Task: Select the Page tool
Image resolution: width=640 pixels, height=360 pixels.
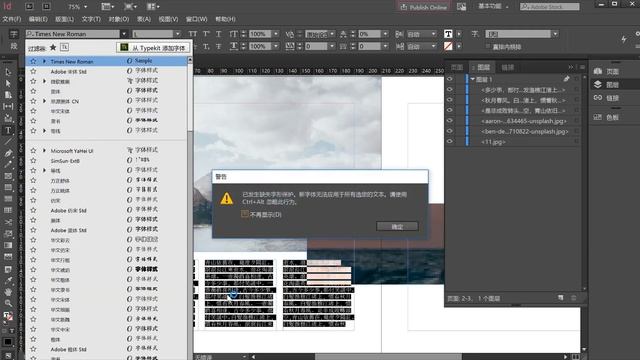Action: [8, 95]
